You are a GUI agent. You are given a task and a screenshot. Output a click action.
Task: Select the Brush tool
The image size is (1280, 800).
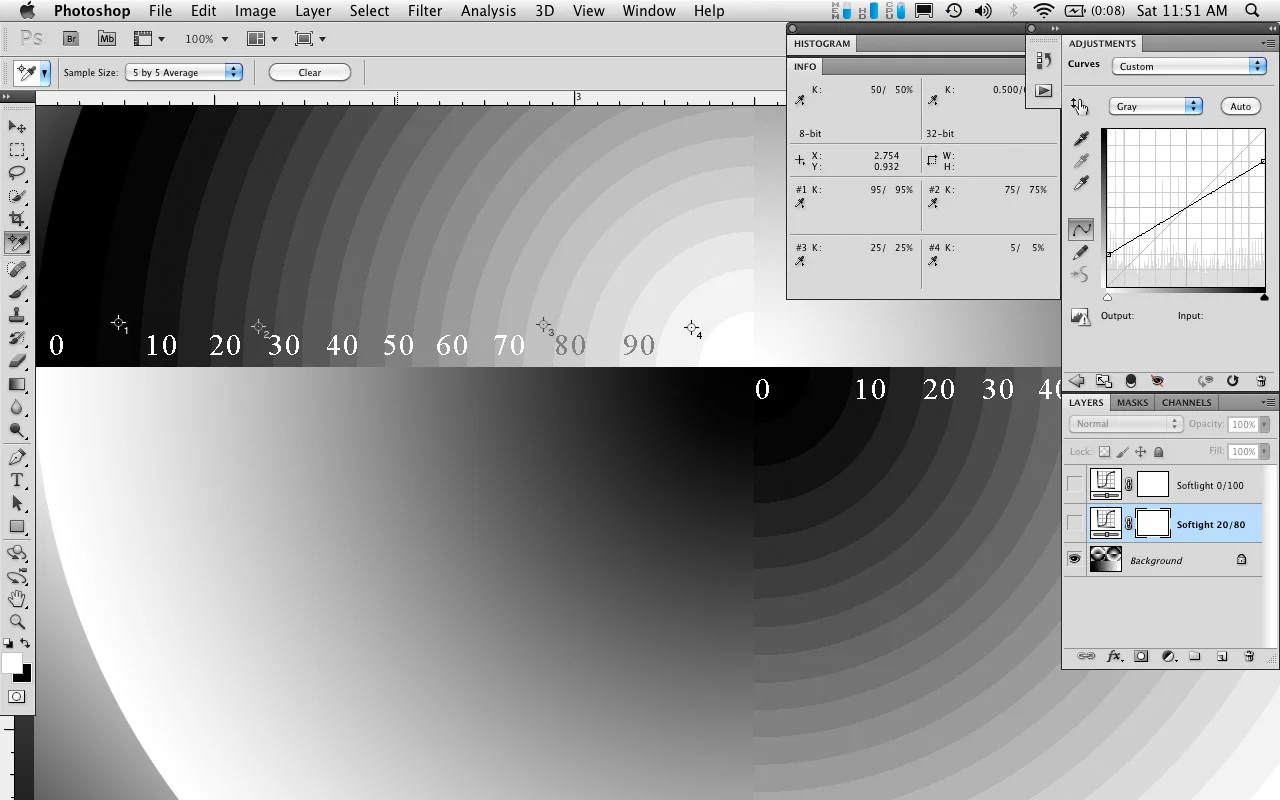tap(17, 292)
